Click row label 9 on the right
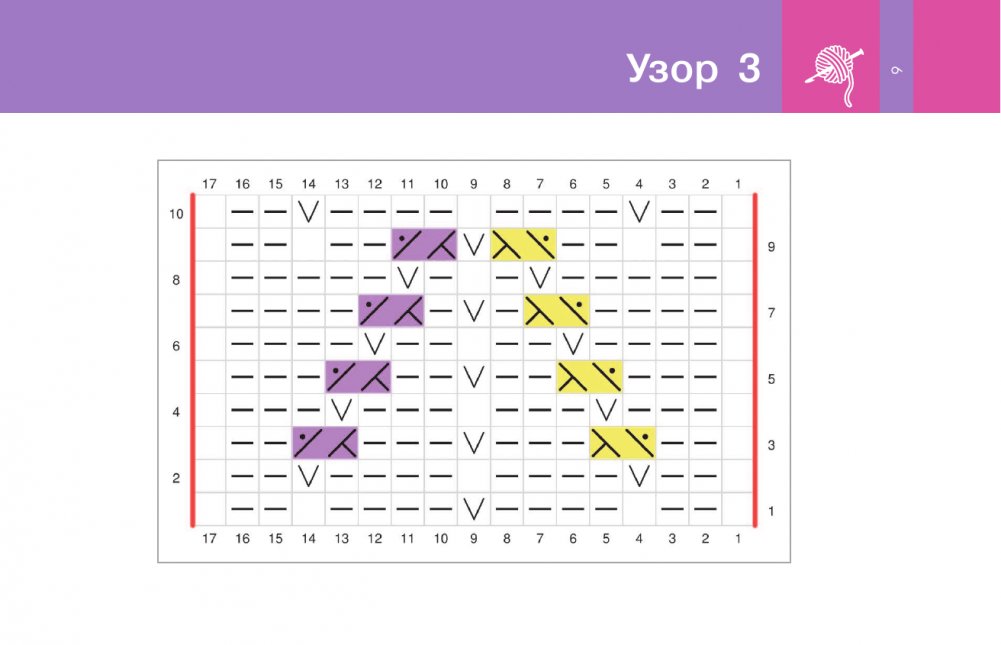 [771, 246]
